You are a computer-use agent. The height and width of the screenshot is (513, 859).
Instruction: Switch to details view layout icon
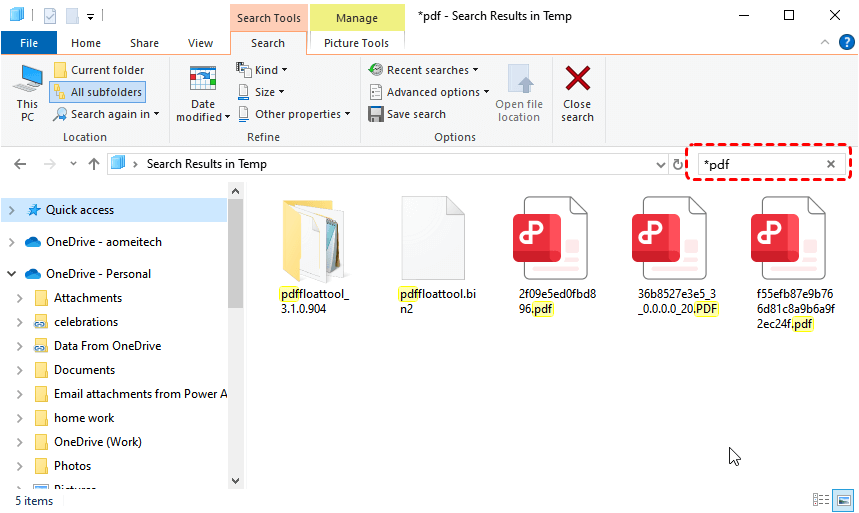(x=821, y=499)
